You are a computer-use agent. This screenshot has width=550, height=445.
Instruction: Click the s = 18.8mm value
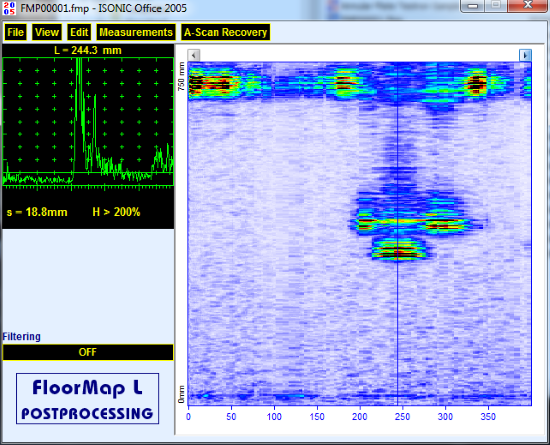37,212
